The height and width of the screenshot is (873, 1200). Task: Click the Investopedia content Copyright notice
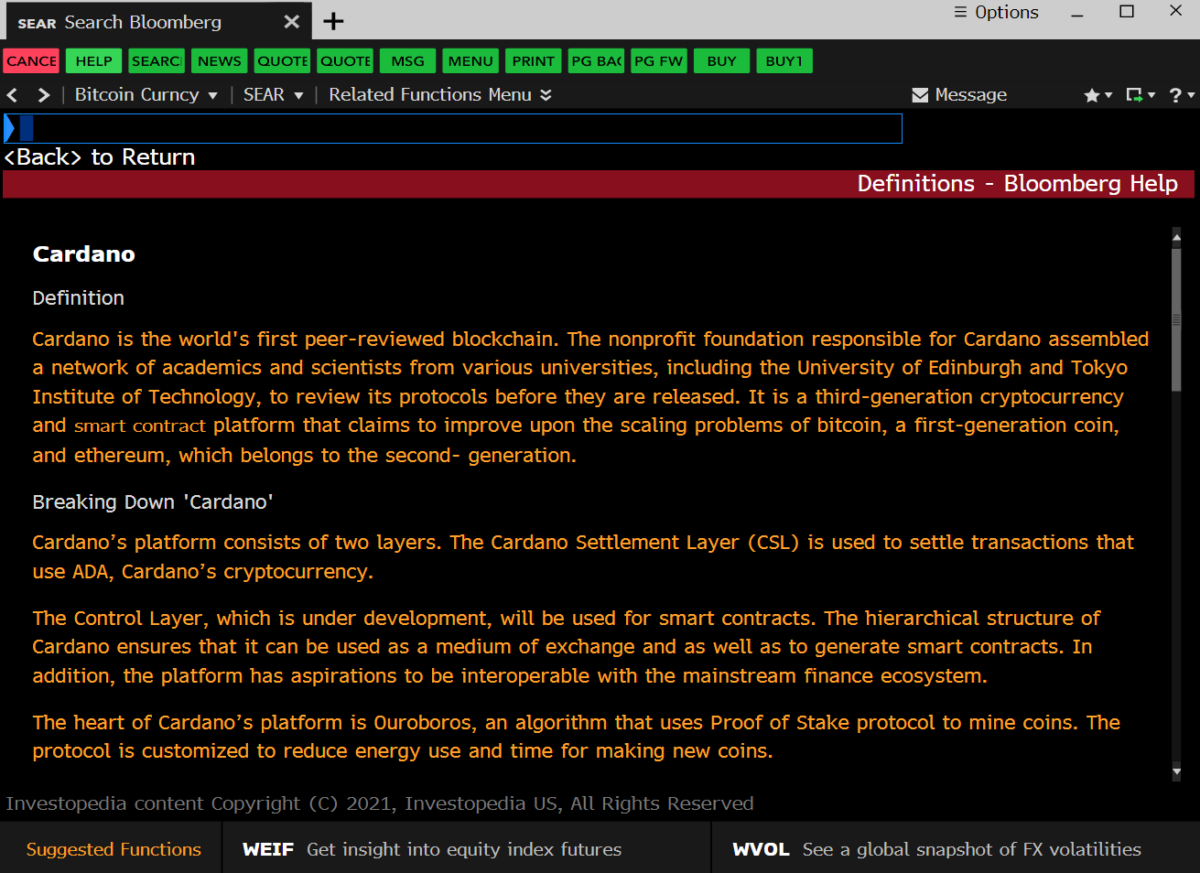click(380, 803)
